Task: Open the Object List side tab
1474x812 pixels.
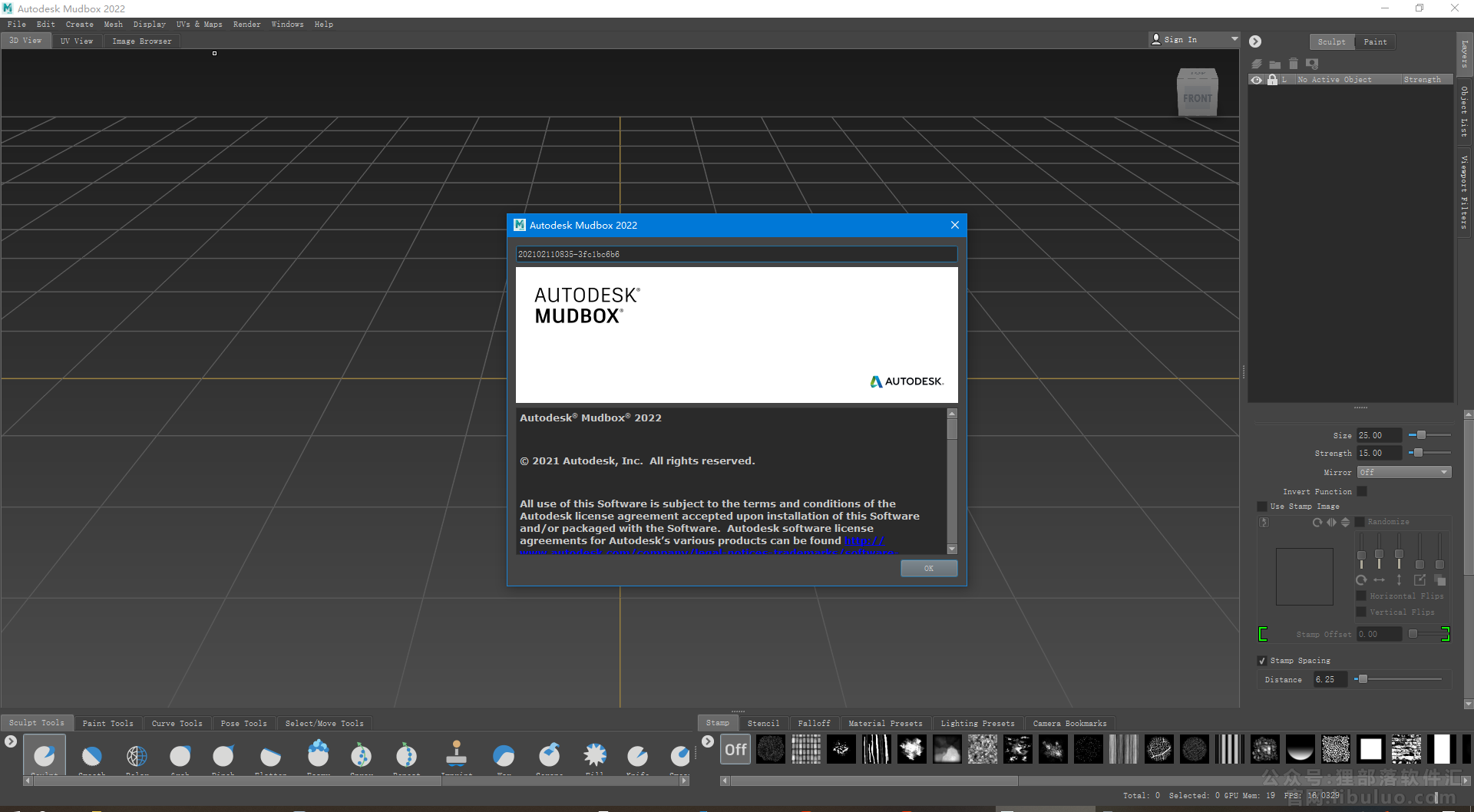Action: [1464, 111]
